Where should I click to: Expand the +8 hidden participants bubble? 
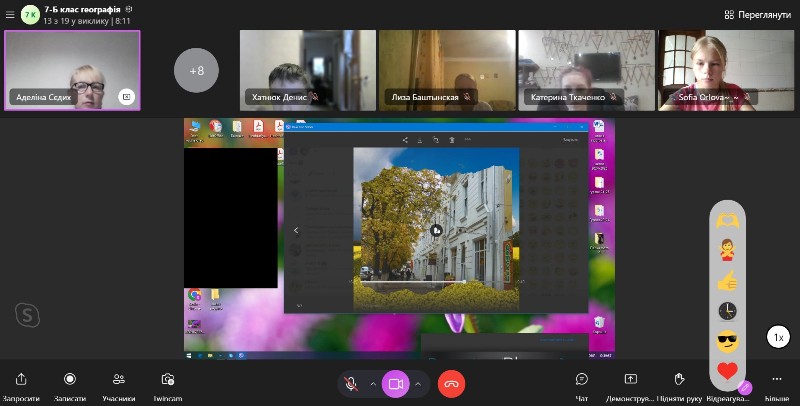pos(196,70)
